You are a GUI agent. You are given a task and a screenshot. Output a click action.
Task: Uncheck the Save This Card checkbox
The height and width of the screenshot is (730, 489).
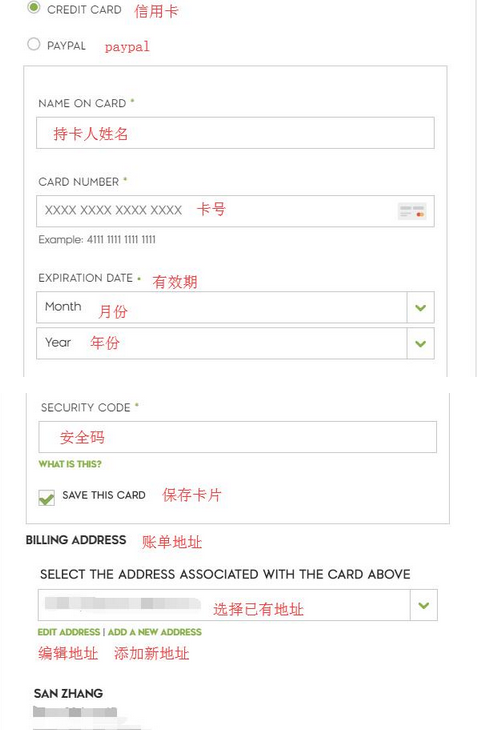[x=47, y=497]
